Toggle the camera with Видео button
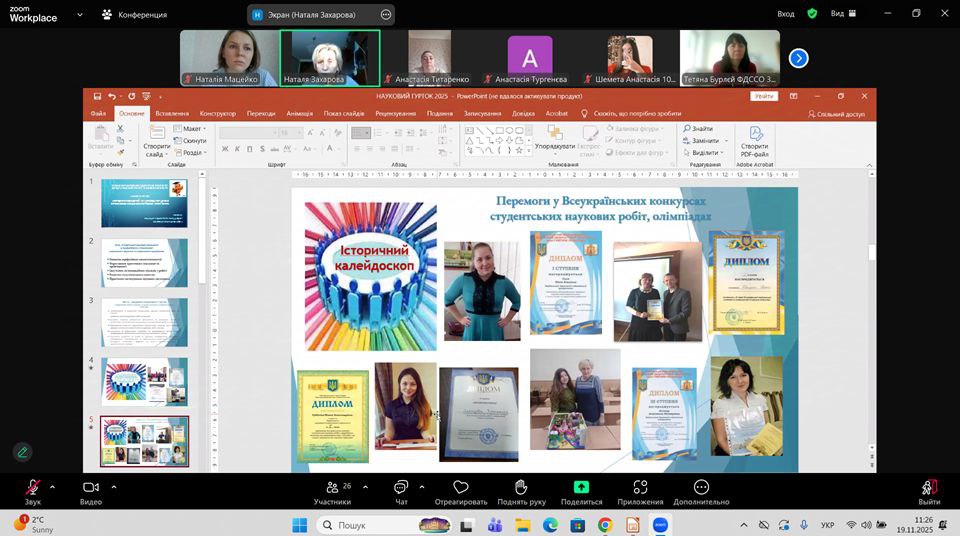Screen dimensions: 961x536 click(x=90, y=487)
